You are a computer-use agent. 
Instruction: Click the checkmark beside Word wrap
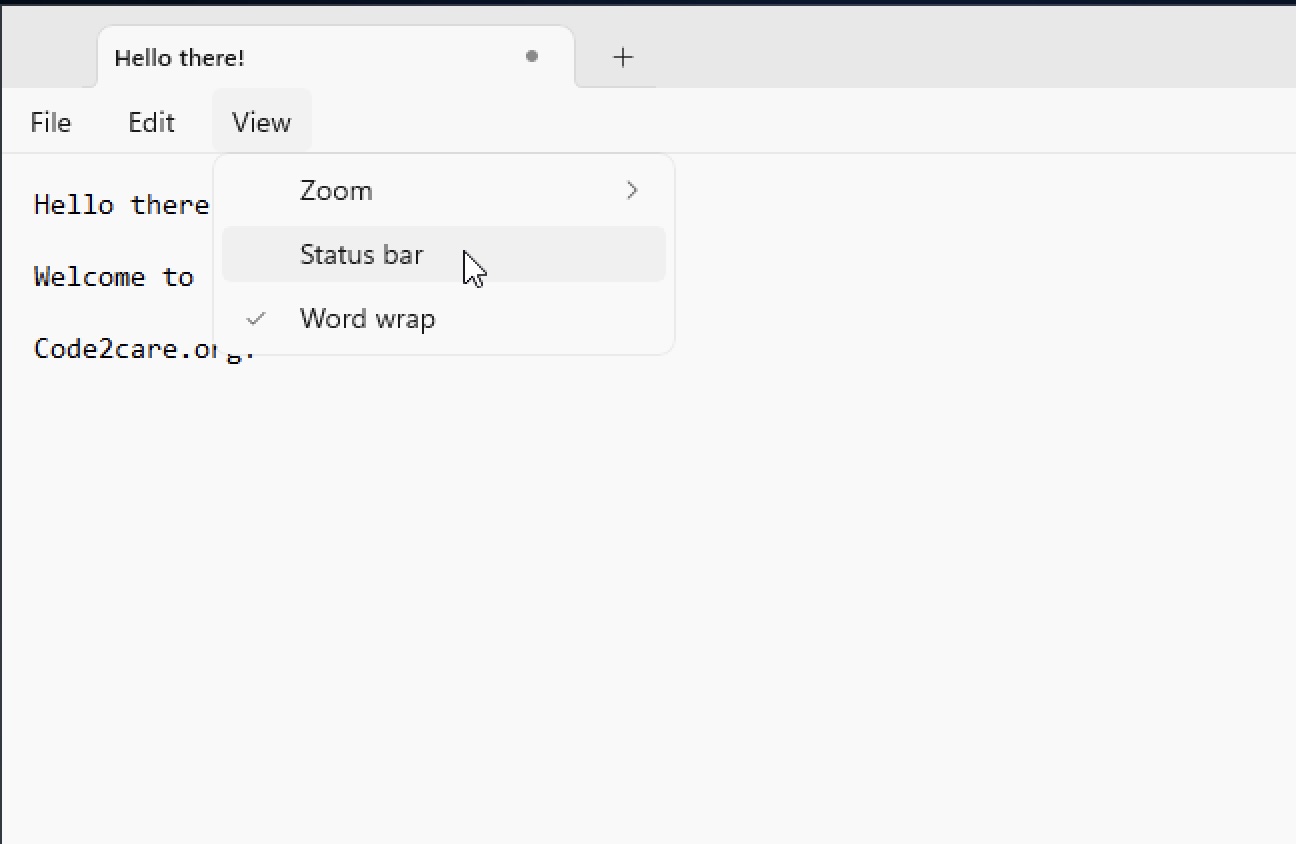256,318
